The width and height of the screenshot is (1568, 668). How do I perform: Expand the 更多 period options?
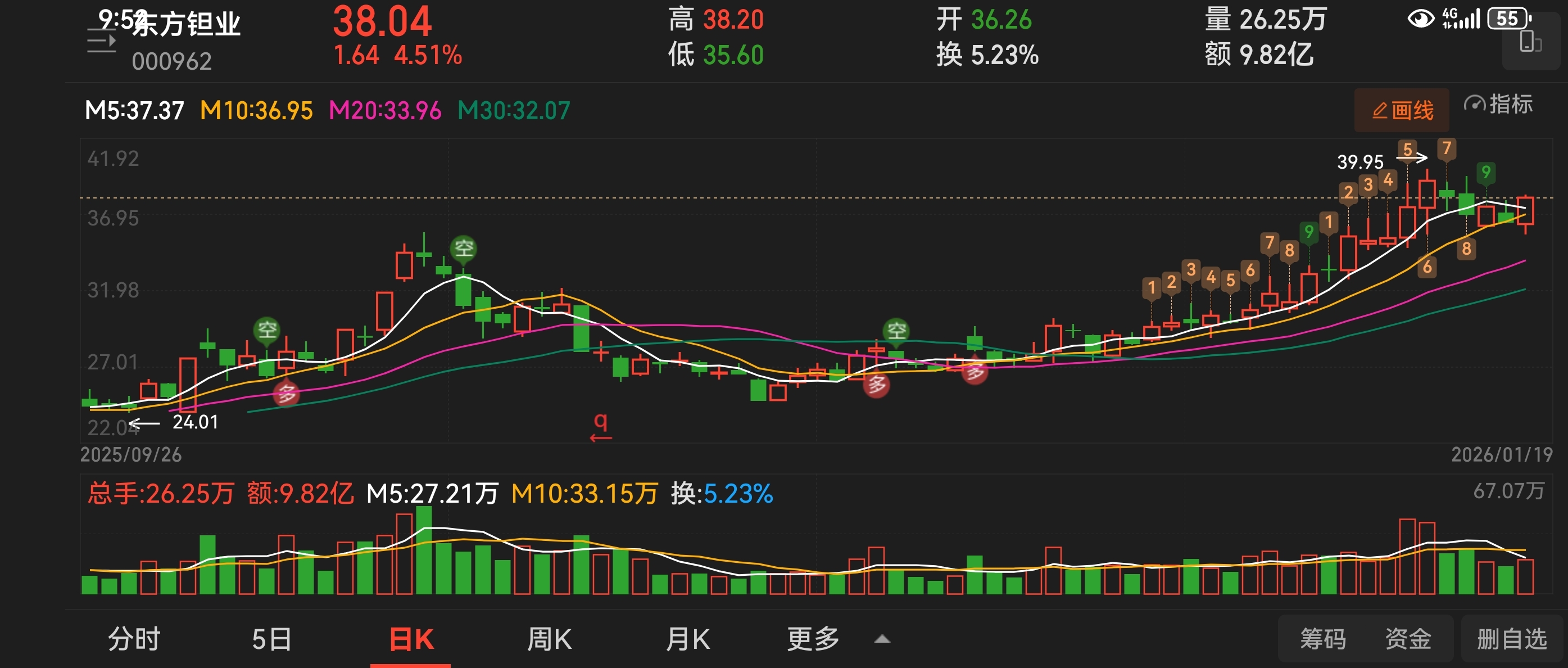click(x=813, y=639)
